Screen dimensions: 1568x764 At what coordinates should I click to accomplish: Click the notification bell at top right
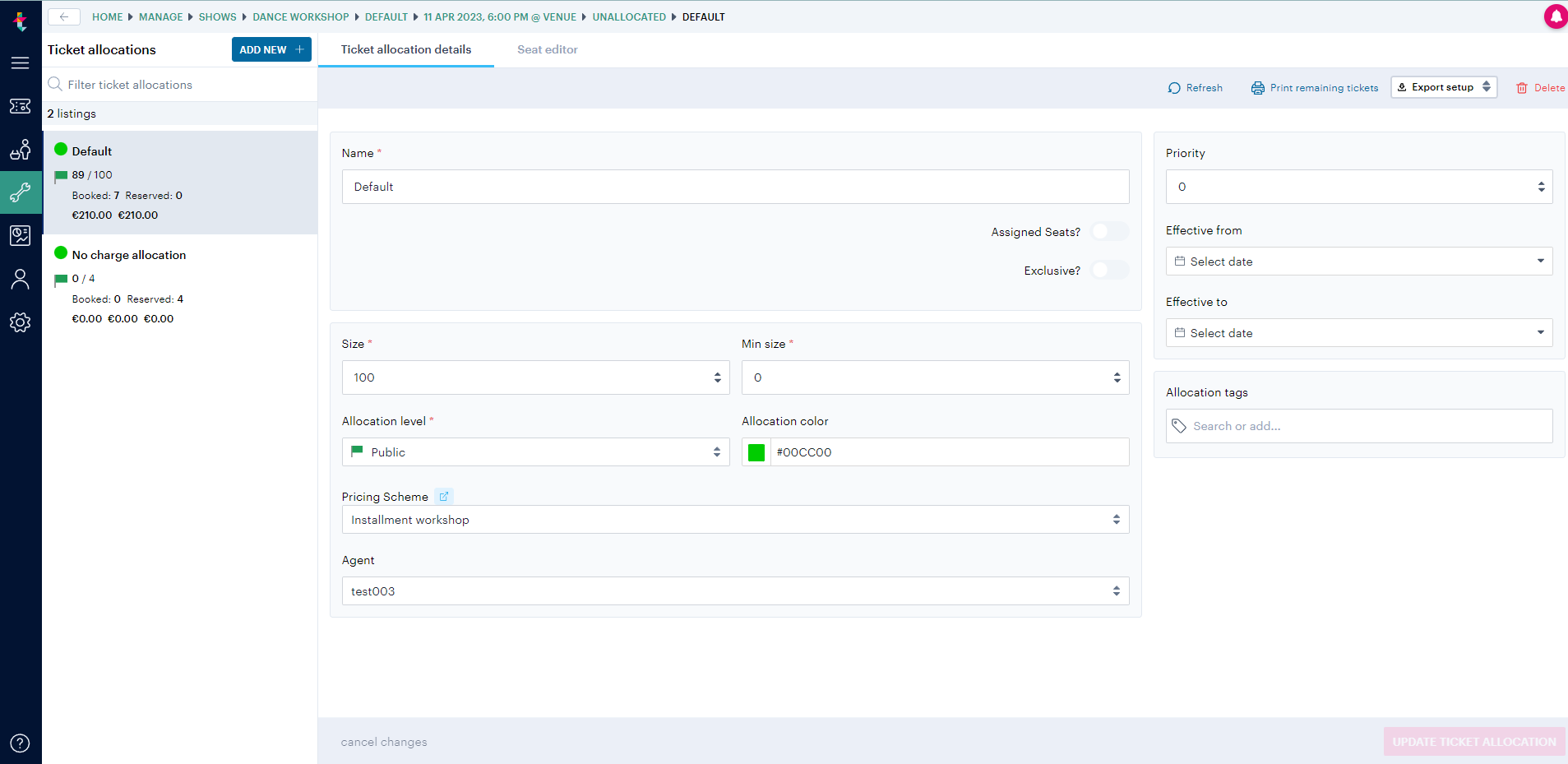tap(1556, 16)
